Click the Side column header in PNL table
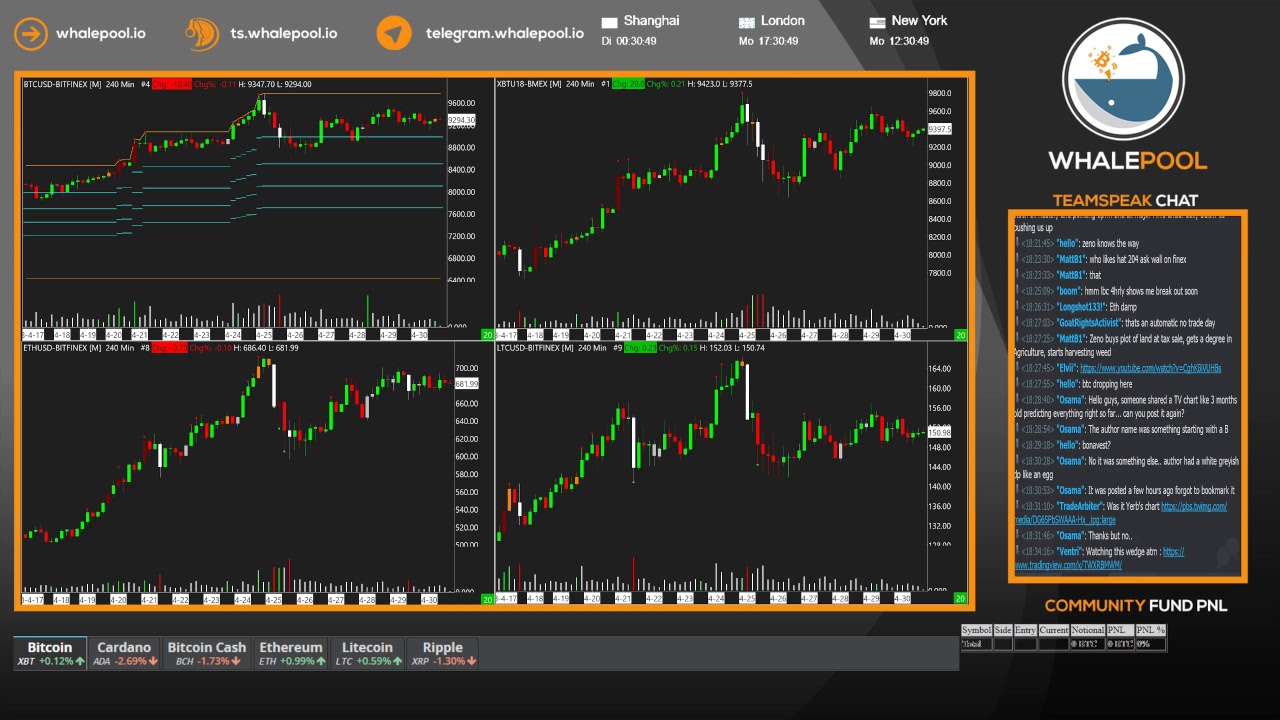This screenshot has width=1280, height=720. [1003, 630]
